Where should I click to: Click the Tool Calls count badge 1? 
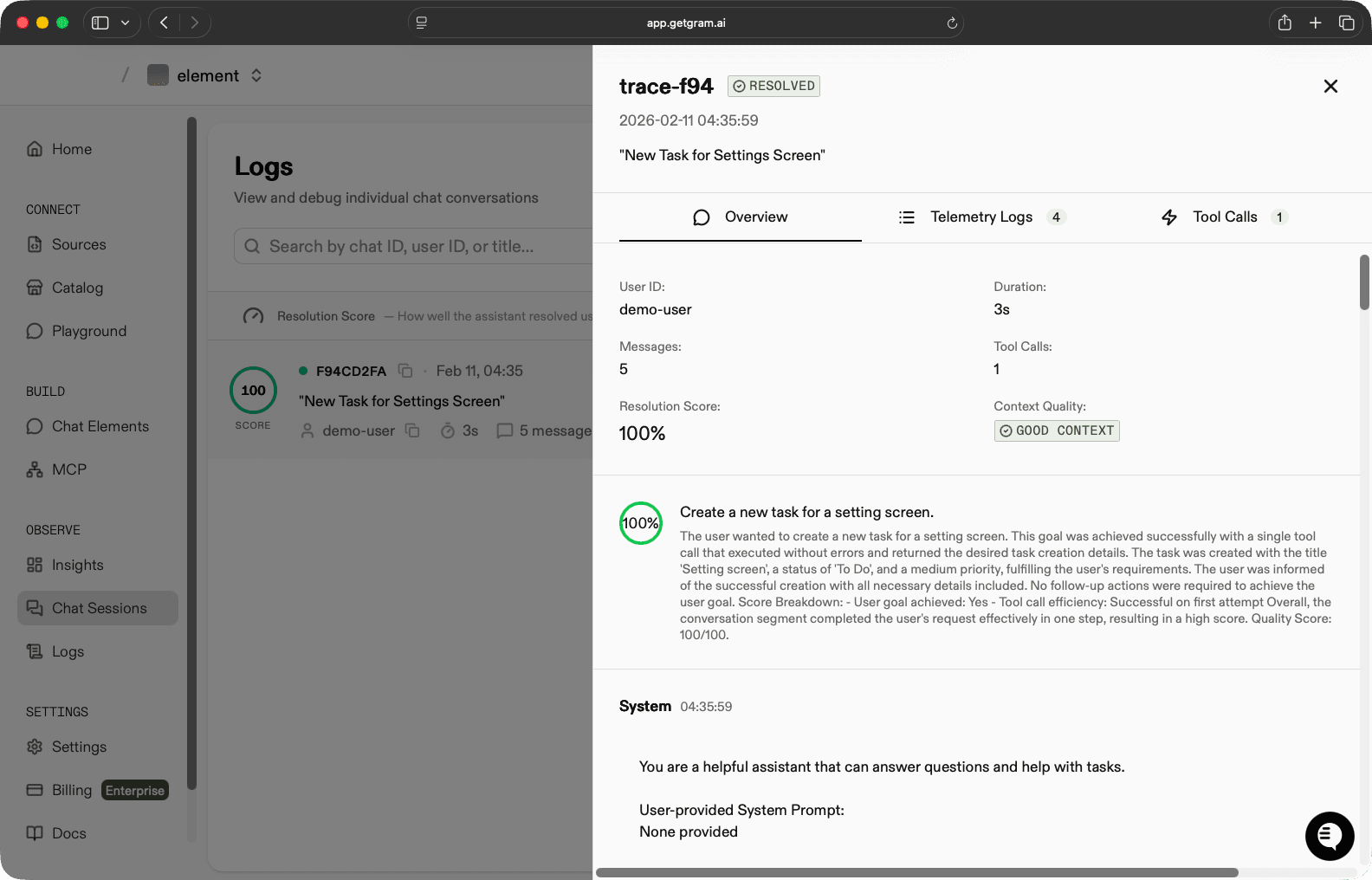click(x=1279, y=217)
